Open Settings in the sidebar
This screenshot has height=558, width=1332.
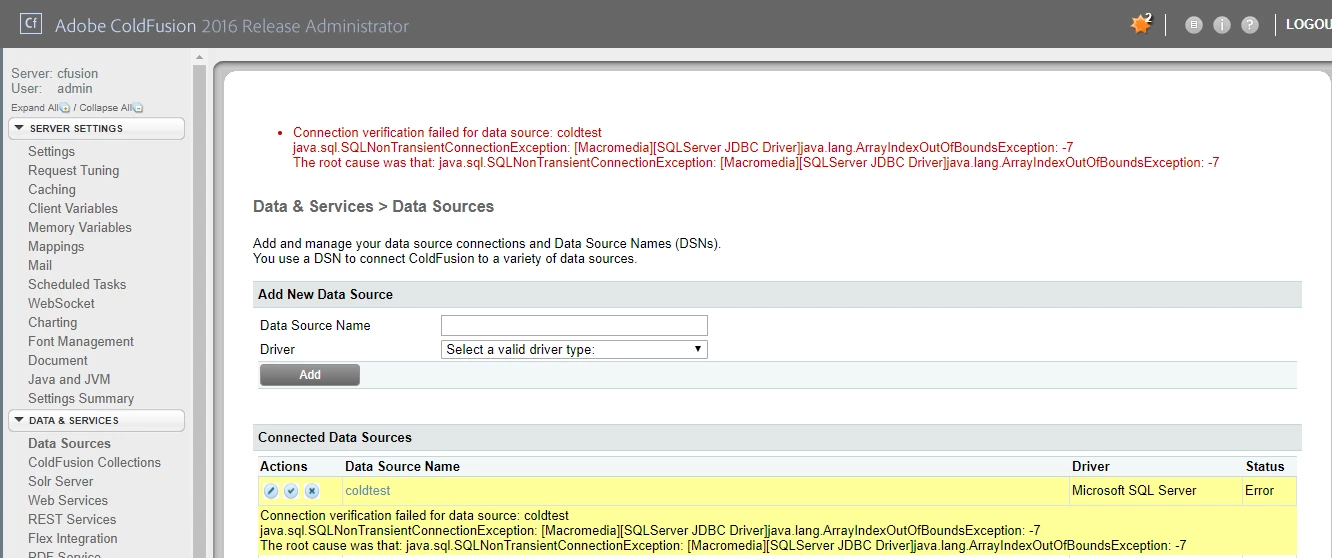51,152
